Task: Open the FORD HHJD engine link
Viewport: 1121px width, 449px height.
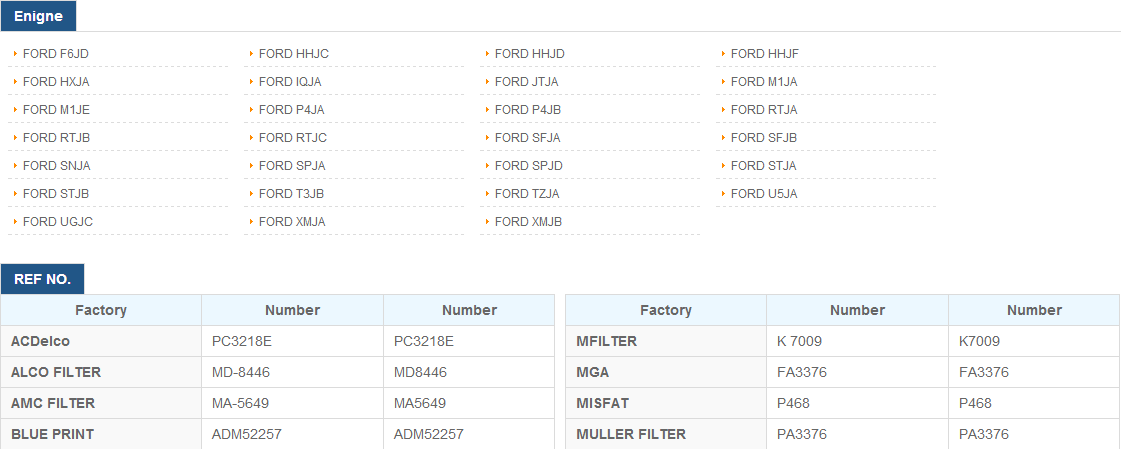Action: [x=530, y=54]
